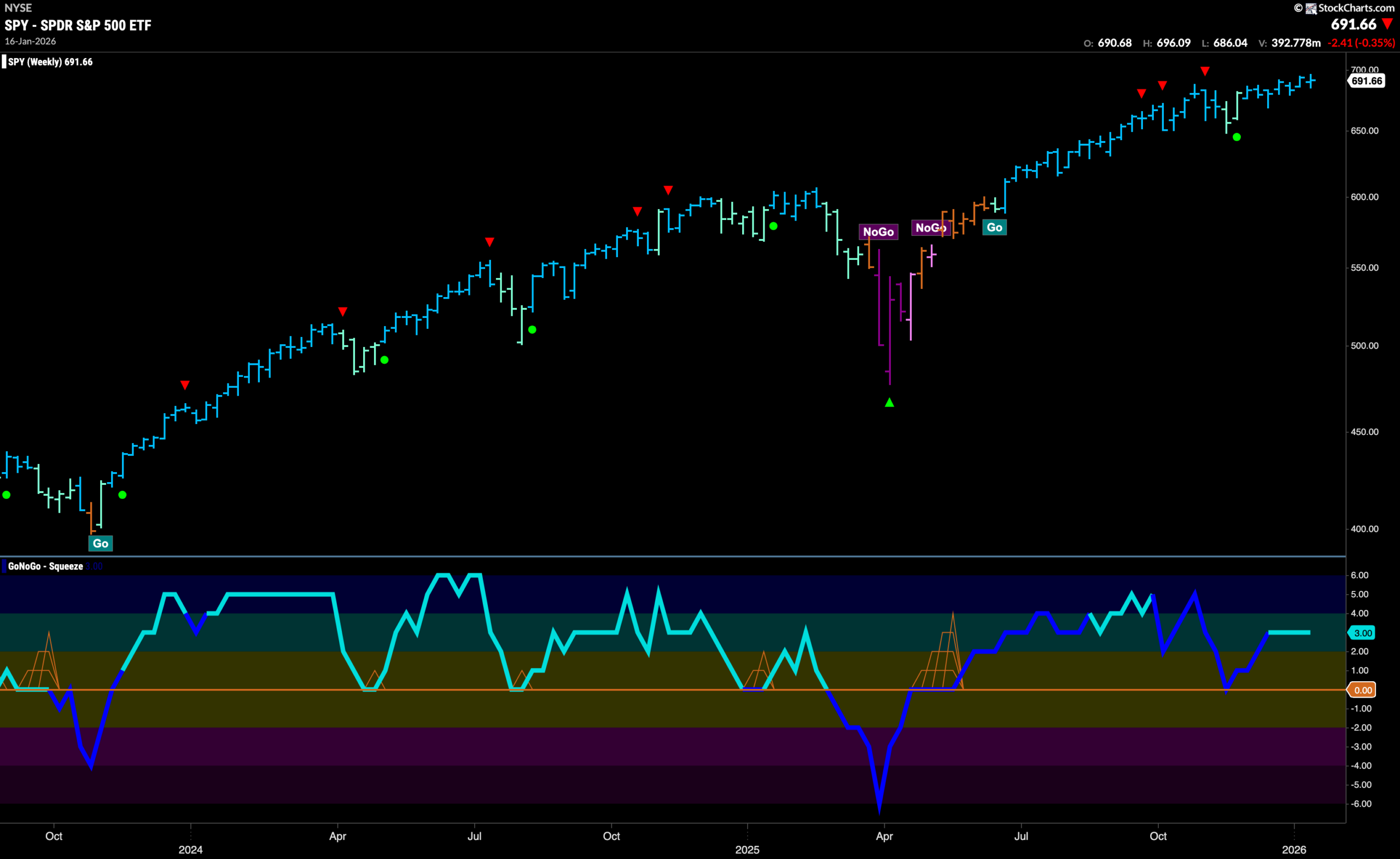
Task: Click the red triangle near 600 in late 2024
Action: [x=668, y=190]
